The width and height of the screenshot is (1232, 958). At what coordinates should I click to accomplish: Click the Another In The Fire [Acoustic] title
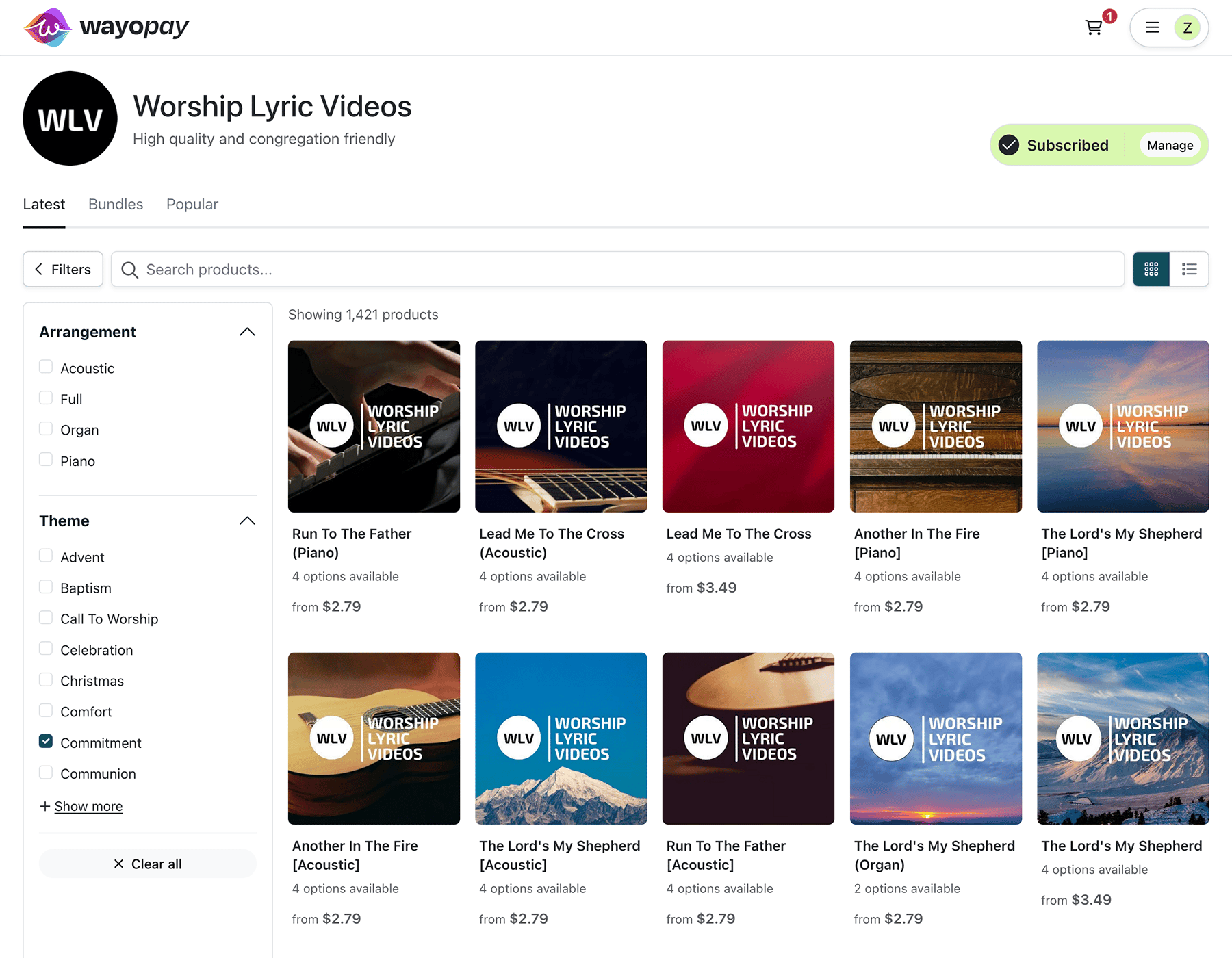pos(355,855)
